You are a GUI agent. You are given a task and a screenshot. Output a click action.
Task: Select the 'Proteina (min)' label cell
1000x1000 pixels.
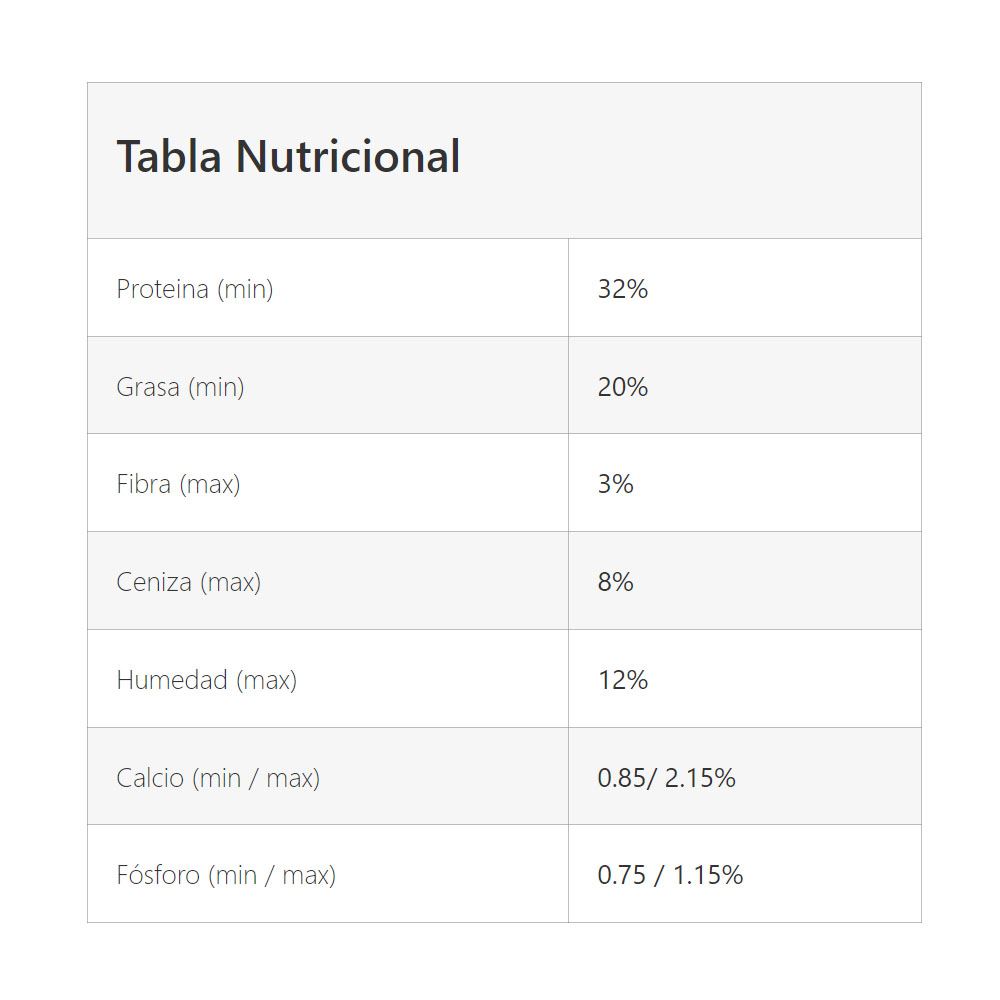195,289
